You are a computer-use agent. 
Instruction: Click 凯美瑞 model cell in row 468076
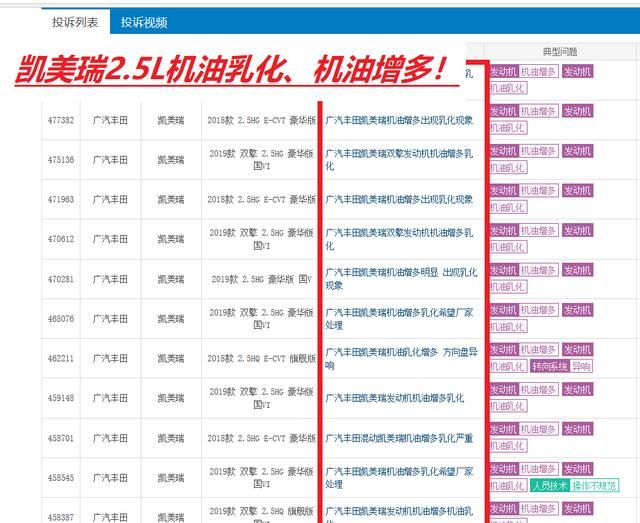171,319
